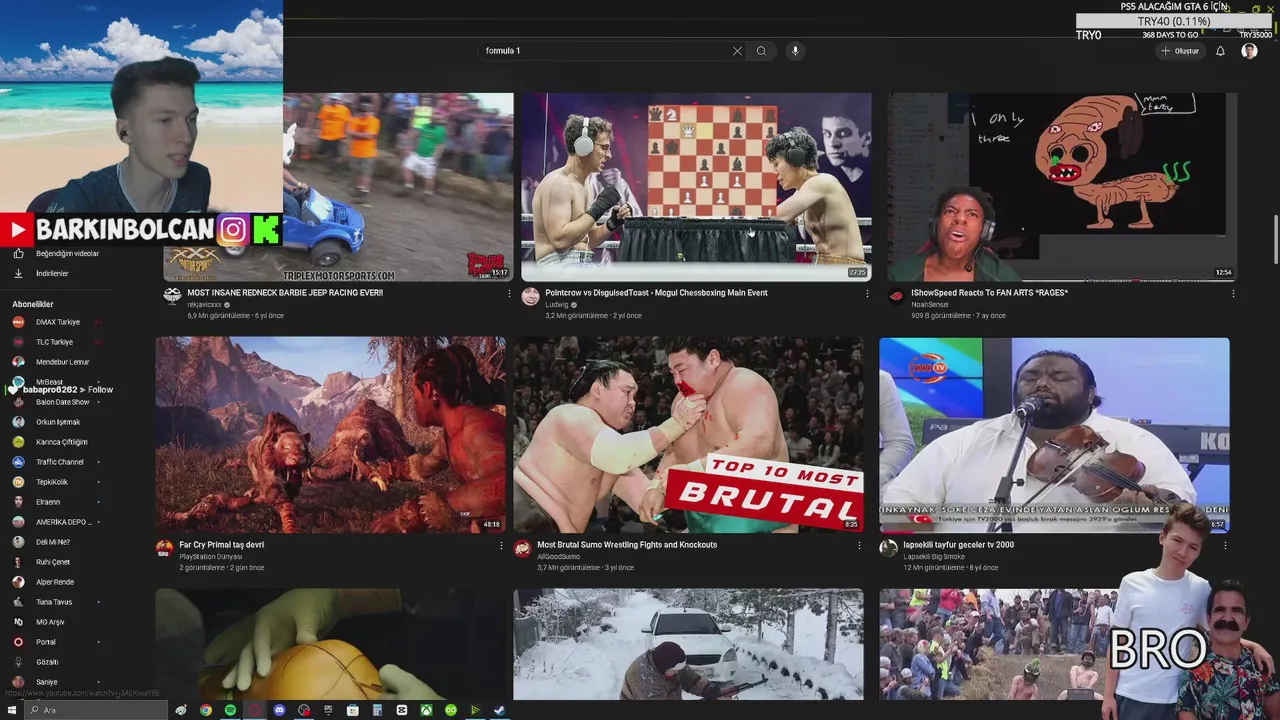Open Discord from the taskbar

(x=279, y=710)
